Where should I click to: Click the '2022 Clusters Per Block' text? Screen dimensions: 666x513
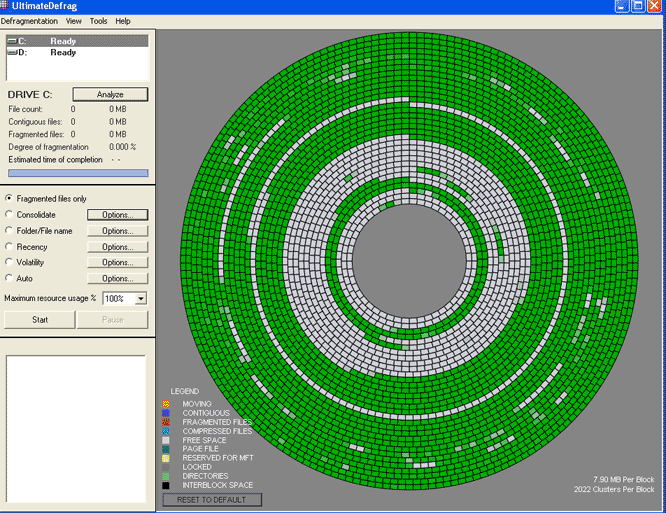click(614, 489)
